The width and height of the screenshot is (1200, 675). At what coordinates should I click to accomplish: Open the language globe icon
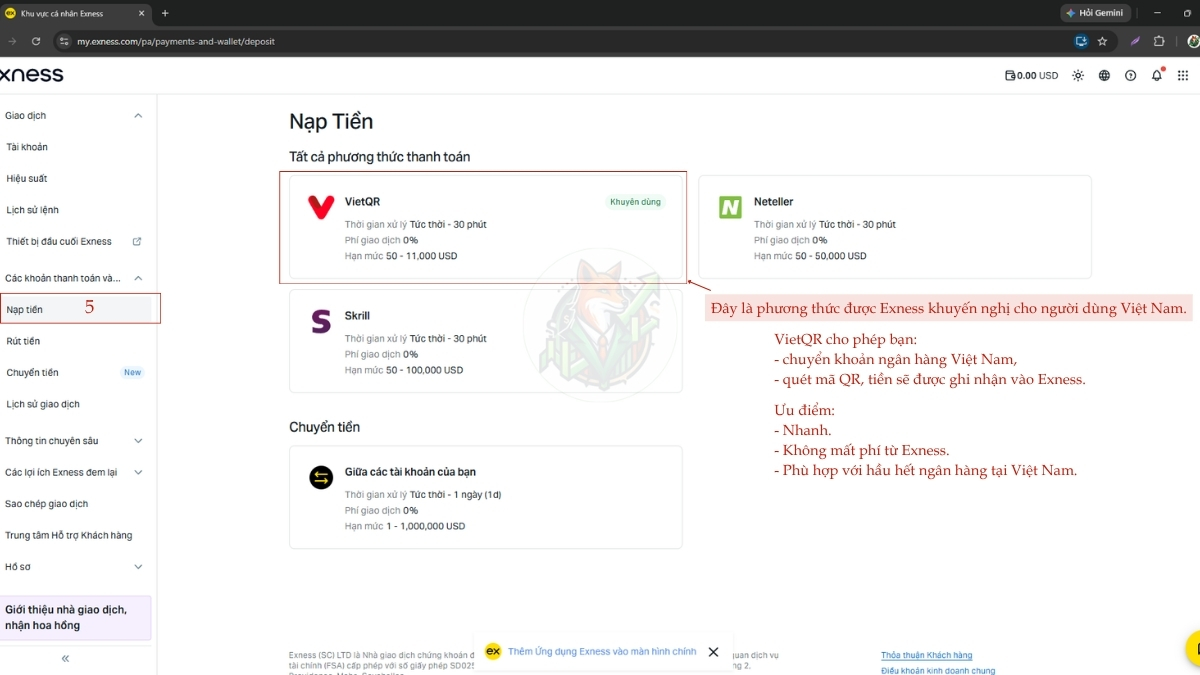1104,75
